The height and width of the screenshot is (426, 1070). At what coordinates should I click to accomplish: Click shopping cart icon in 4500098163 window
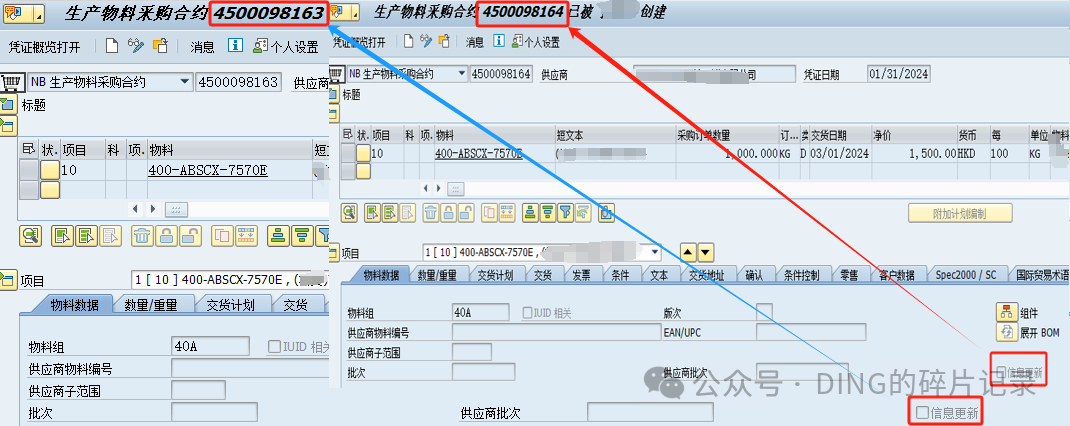pos(10,82)
